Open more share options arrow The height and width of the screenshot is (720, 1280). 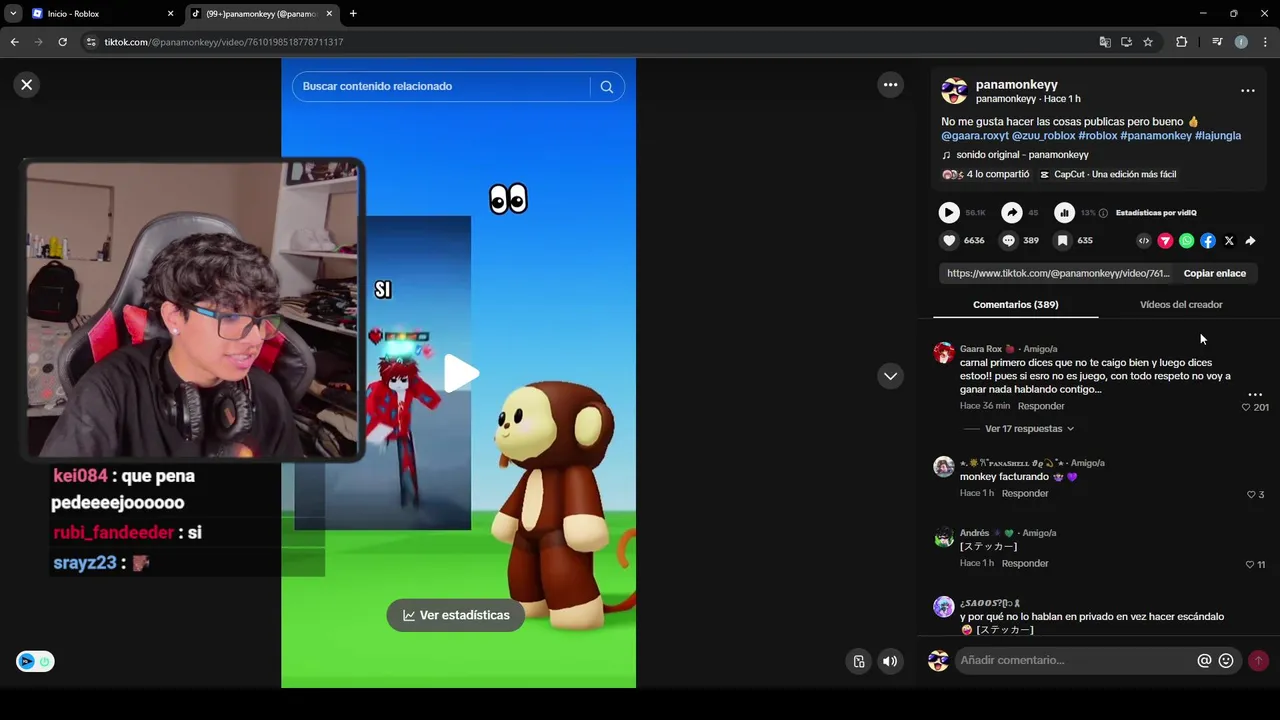(1250, 241)
